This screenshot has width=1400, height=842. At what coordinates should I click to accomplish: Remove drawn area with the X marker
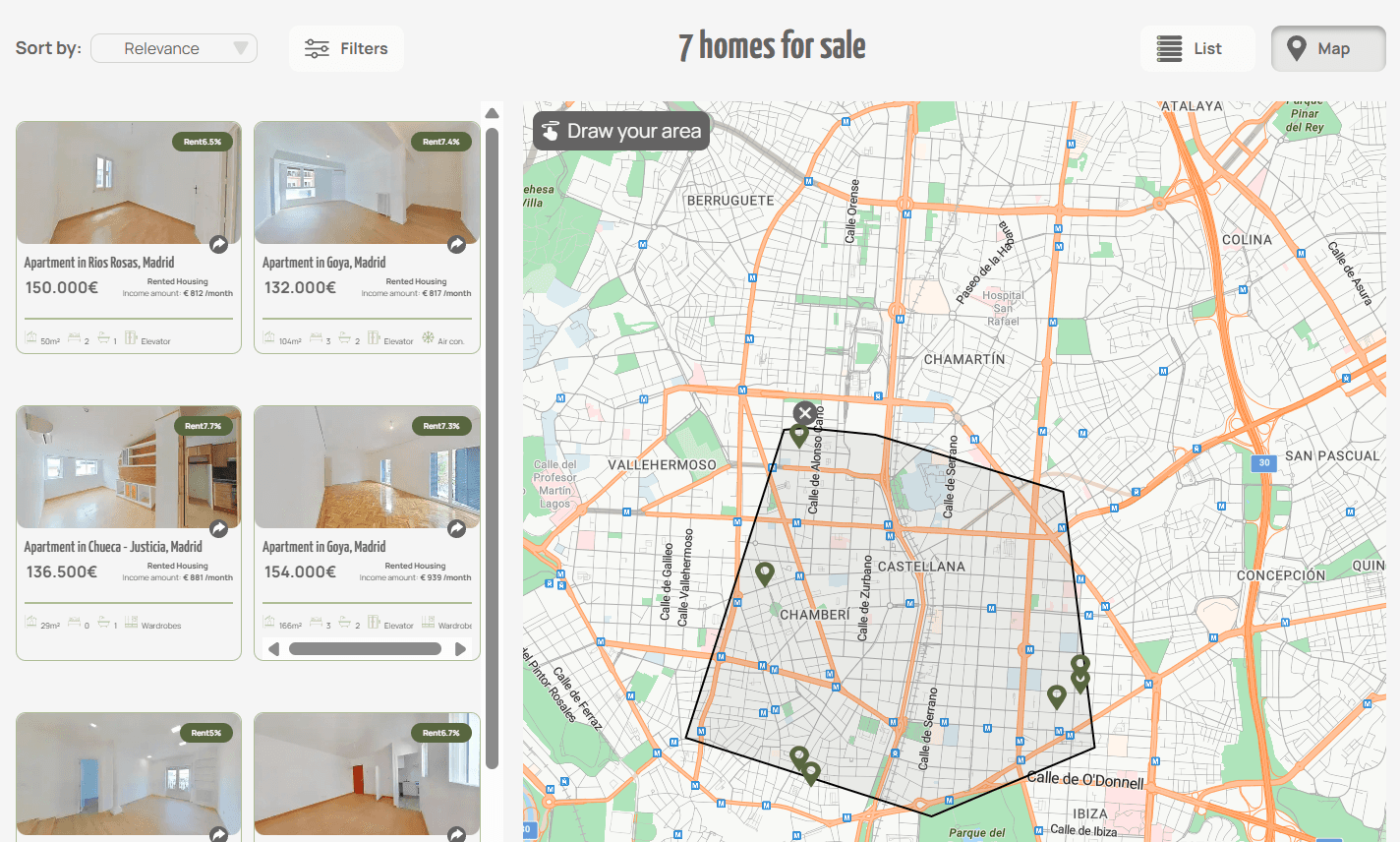point(805,413)
